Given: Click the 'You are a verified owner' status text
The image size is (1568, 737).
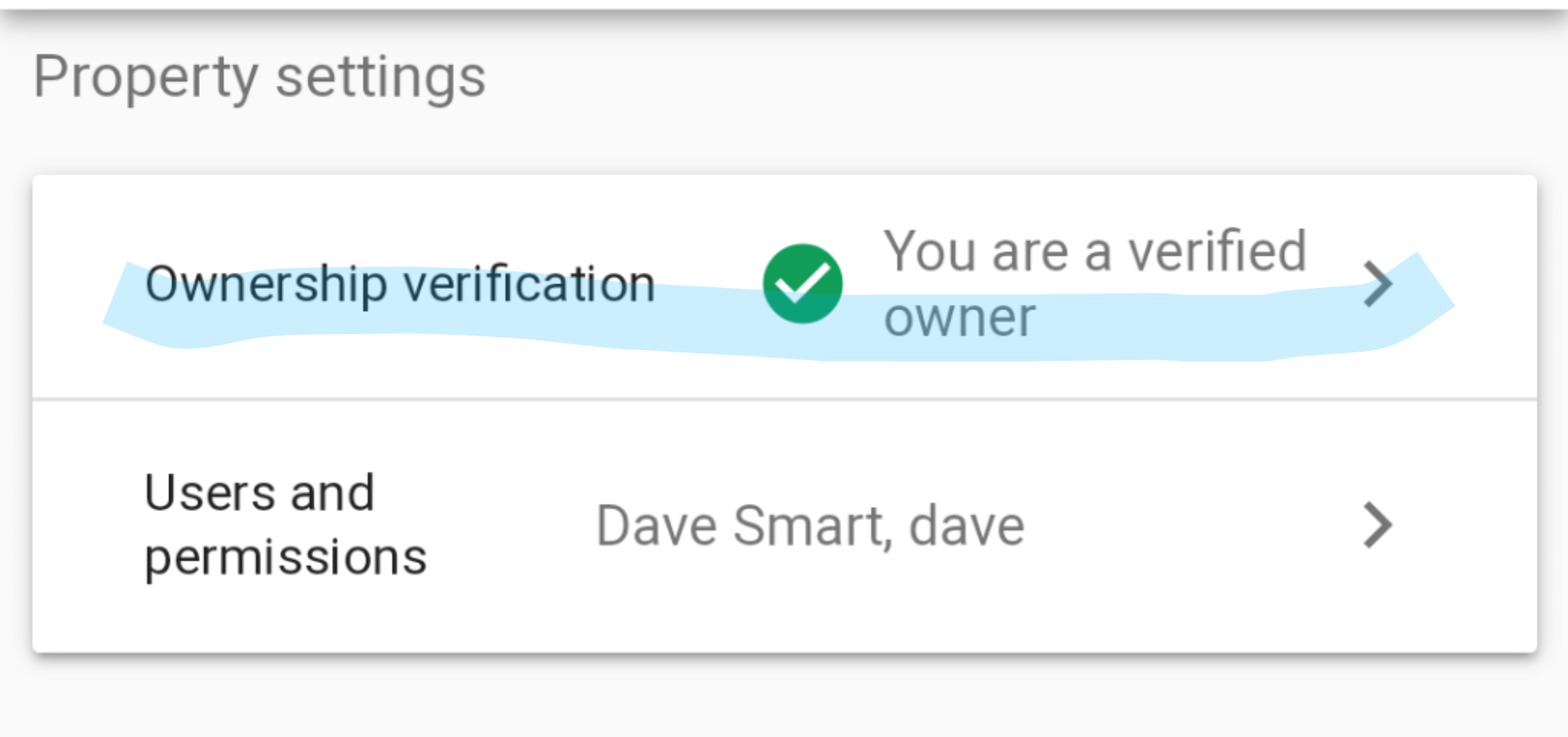Looking at the screenshot, I should (1095, 283).
